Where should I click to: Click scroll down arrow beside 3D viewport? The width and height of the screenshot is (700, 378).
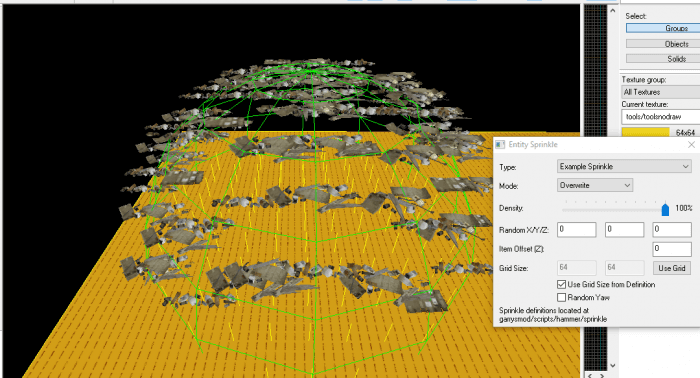click(613, 365)
